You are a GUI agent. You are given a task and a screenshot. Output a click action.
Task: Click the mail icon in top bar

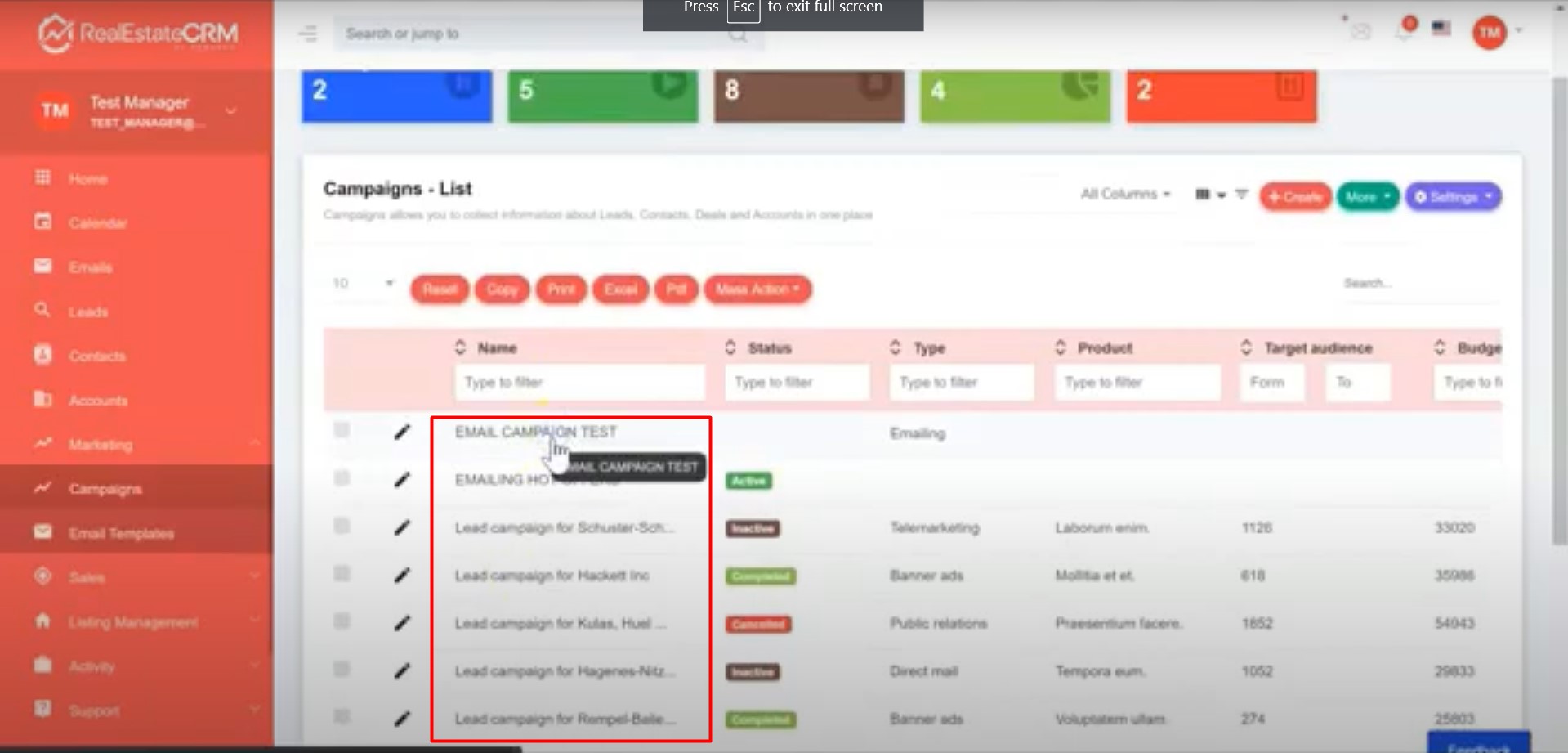pyautogui.click(x=1360, y=32)
